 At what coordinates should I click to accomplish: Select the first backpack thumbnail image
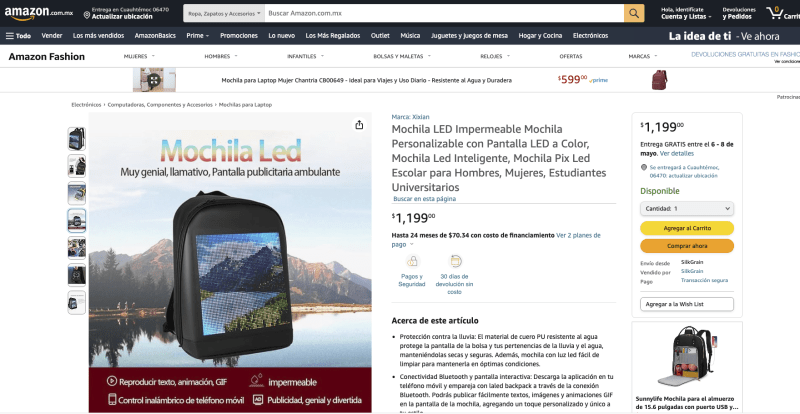tap(77, 138)
